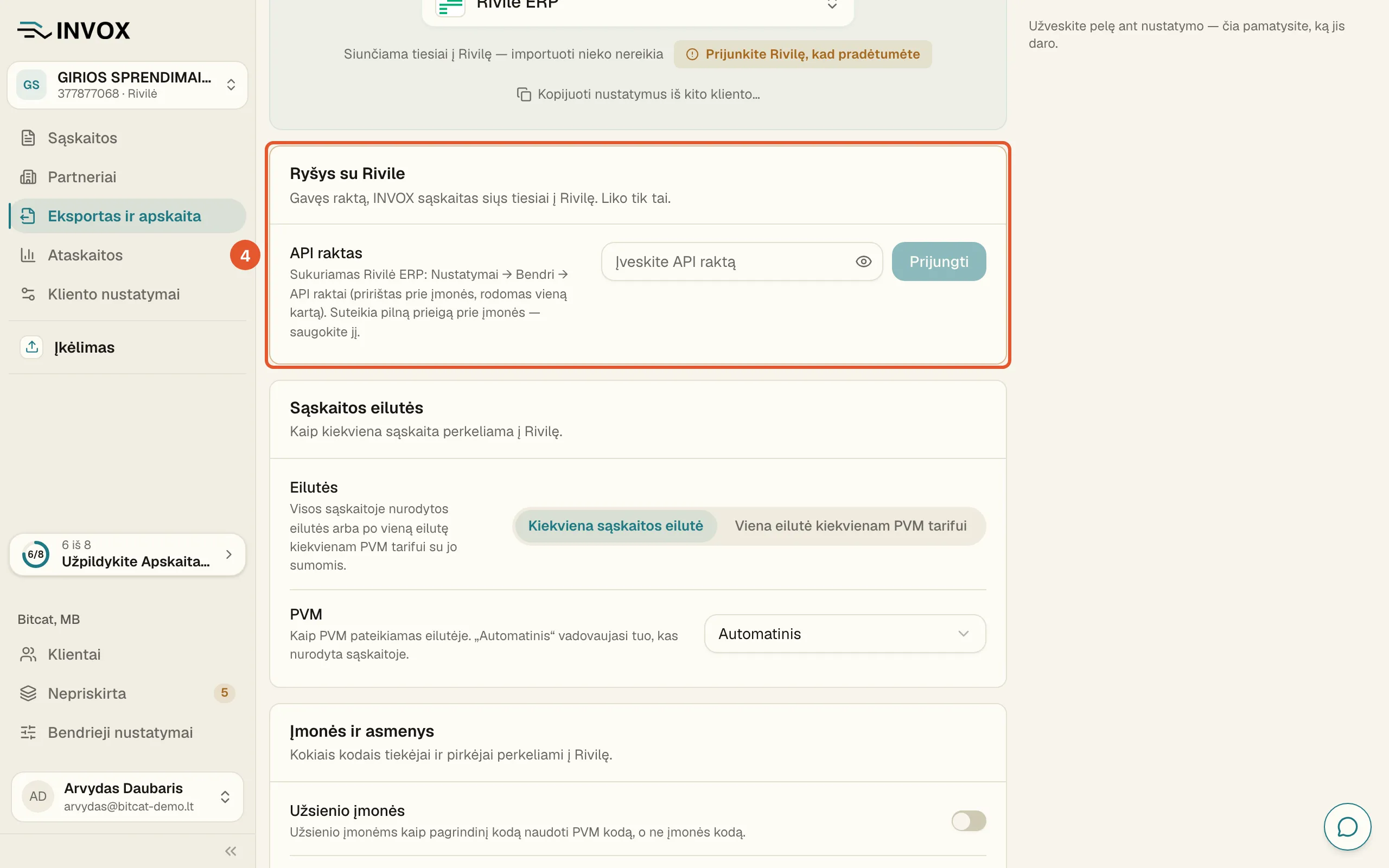Expand the GIRIOS SPRENDIMAI client switcher
The height and width of the screenshot is (868, 1389).
click(x=128, y=85)
